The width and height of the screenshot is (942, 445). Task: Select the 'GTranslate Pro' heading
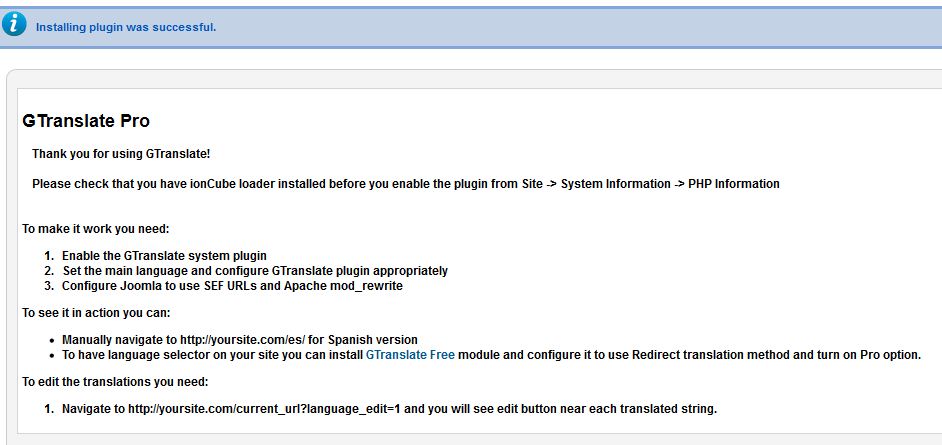[86, 121]
